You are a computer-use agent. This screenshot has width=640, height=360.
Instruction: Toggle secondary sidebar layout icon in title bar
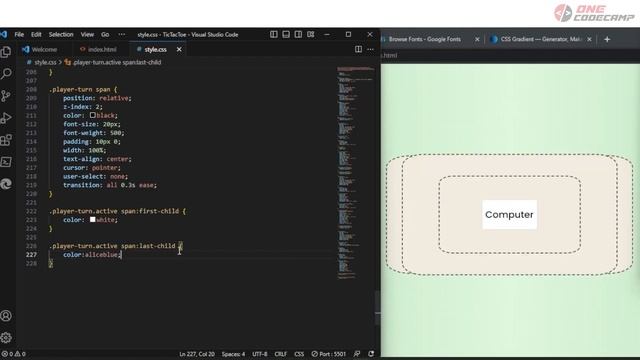coord(298,35)
